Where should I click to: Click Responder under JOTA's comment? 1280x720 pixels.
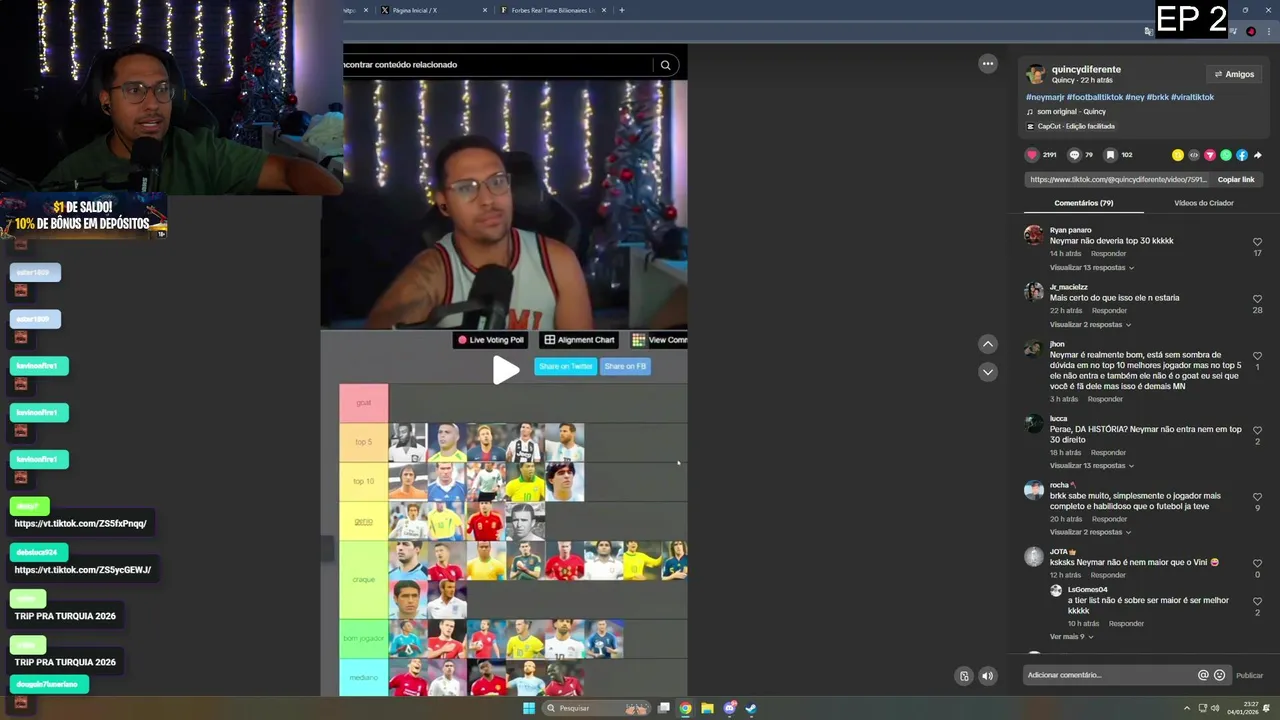pos(1108,575)
